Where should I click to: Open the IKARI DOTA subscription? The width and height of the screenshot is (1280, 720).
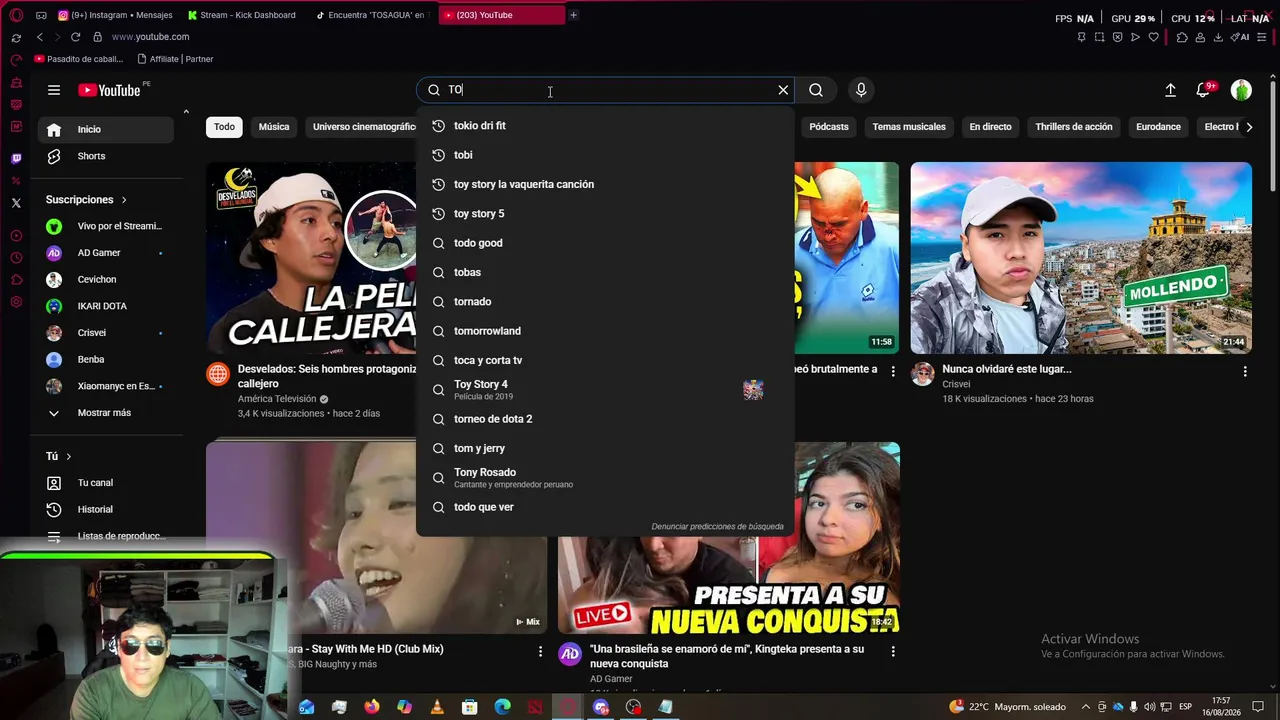[105, 306]
